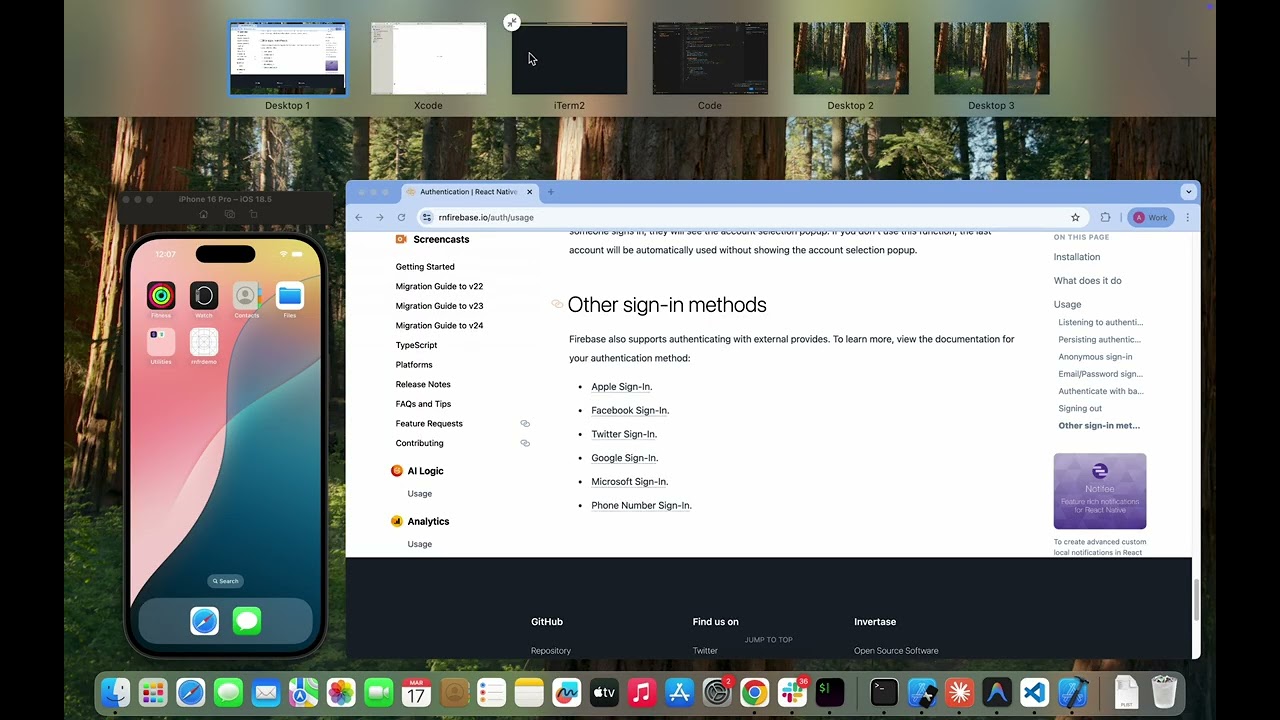Go to Home in Simulator toolbar
1280x720 pixels.
204,214
